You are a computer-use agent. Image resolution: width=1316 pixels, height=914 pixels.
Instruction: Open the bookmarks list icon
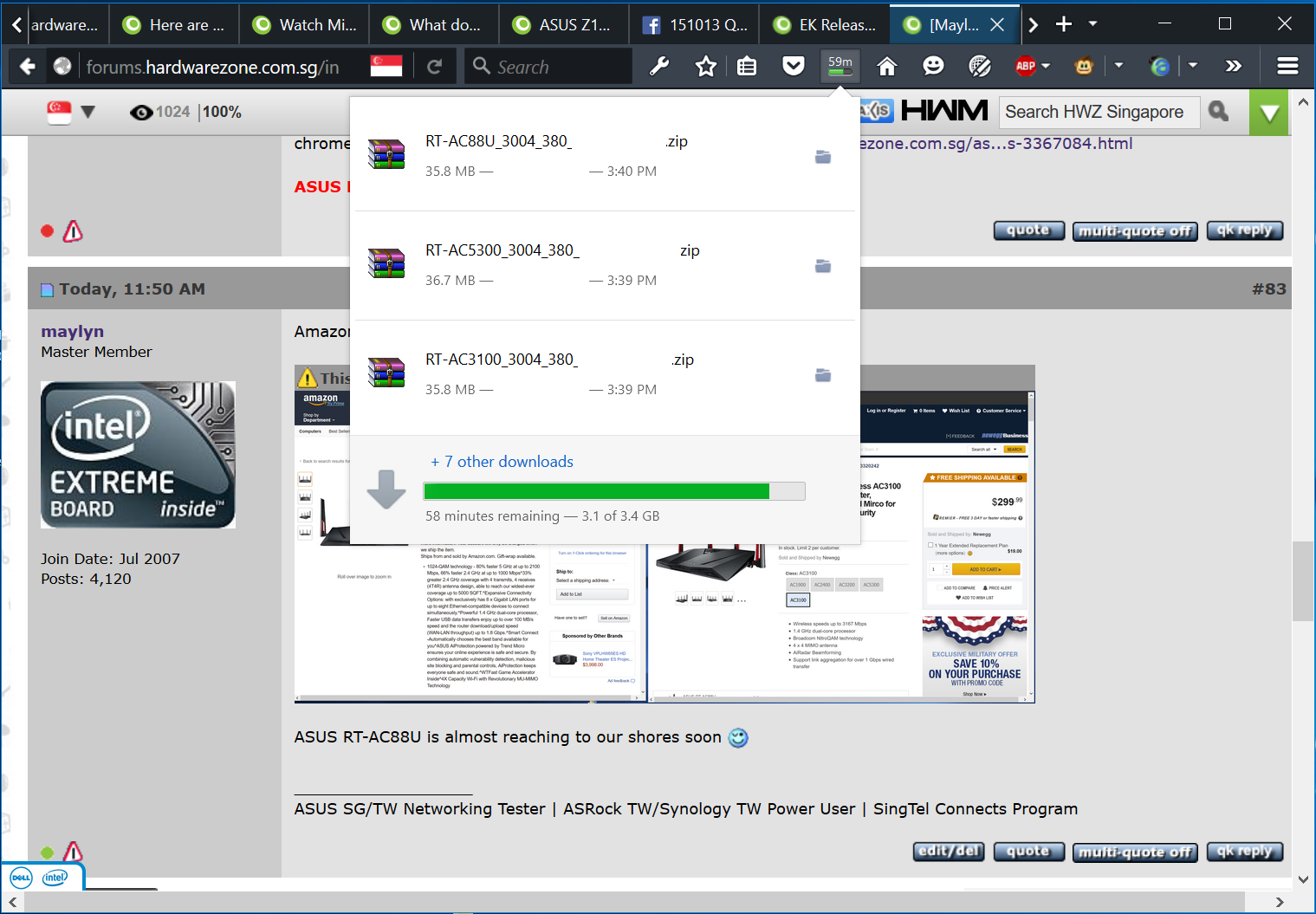coord(747,66)
